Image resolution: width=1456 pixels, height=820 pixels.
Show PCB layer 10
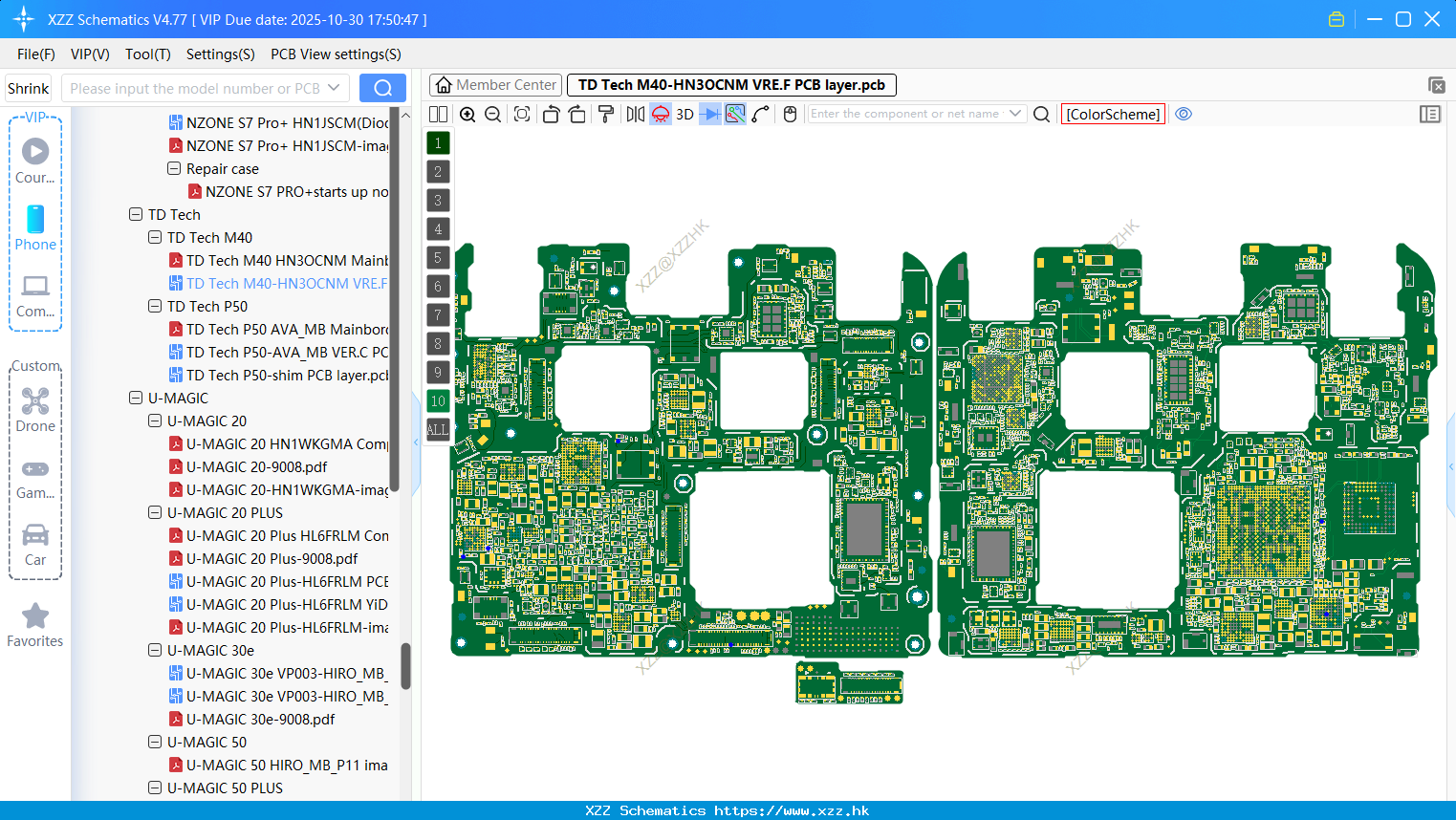438,400
